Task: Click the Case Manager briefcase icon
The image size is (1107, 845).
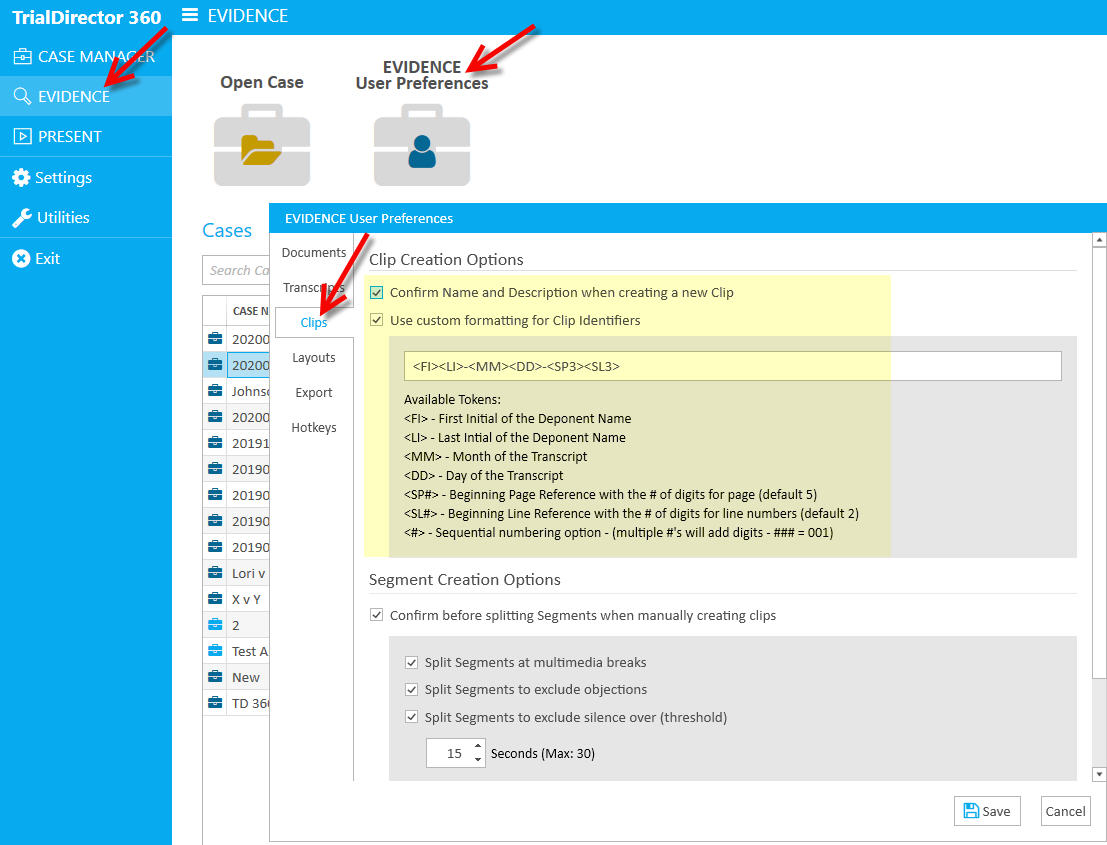Action: pyautogui.click(x=22, y=56)
